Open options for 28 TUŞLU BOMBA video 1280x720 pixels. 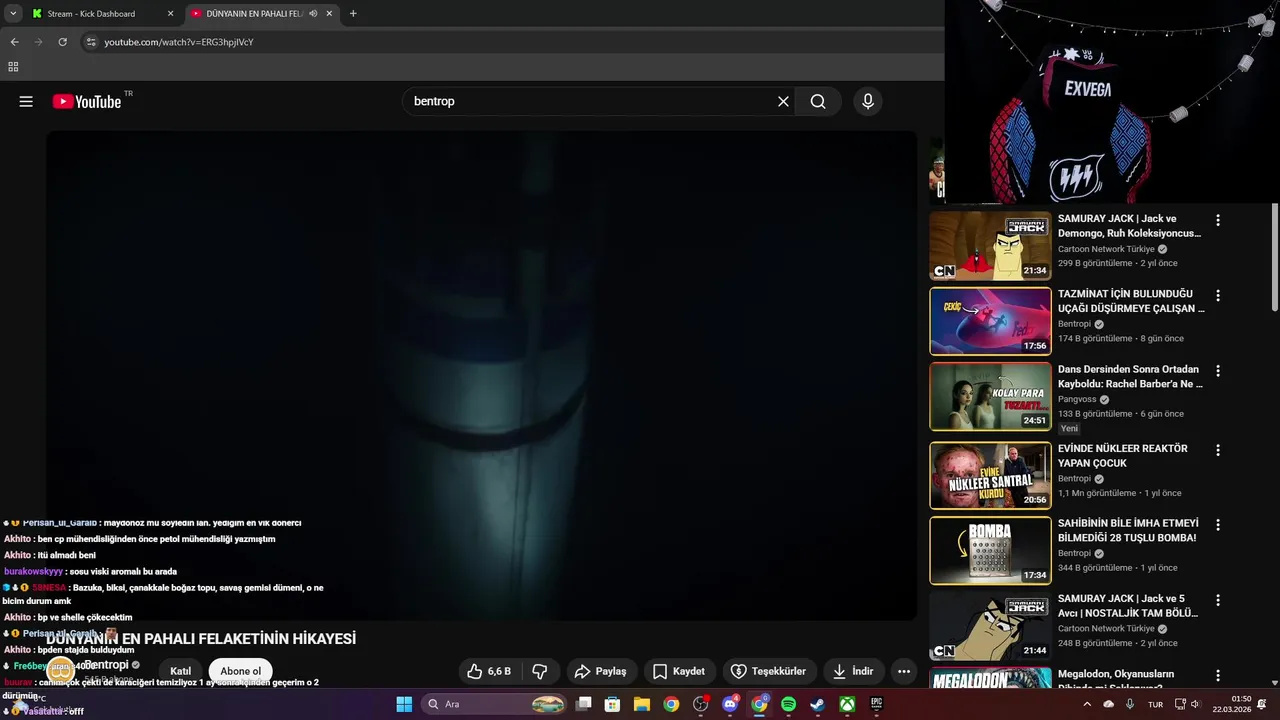pos(1217,525)
